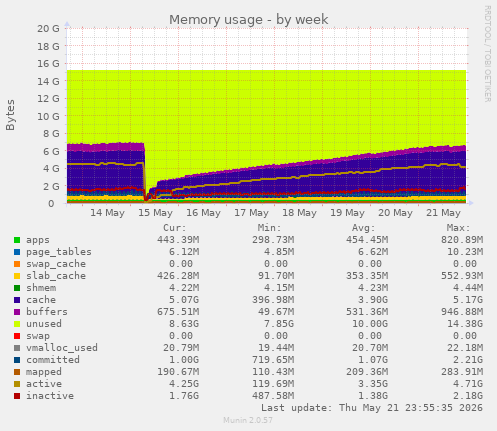Screen dimensions: 497x431
Task: Click the cache dark blue legend swatch
Action: (x=17, y=300)
